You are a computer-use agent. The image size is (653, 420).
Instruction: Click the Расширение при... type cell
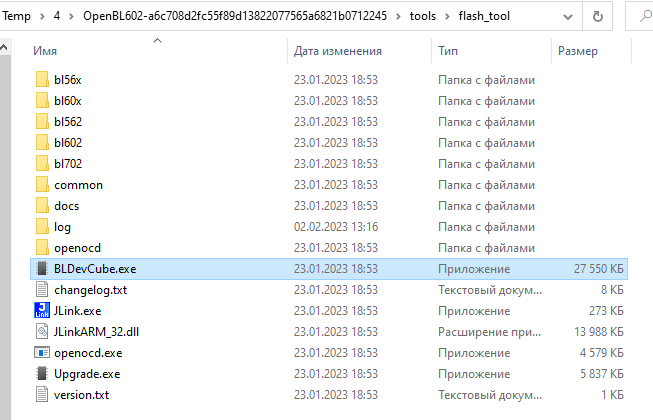tap(489, 332)
